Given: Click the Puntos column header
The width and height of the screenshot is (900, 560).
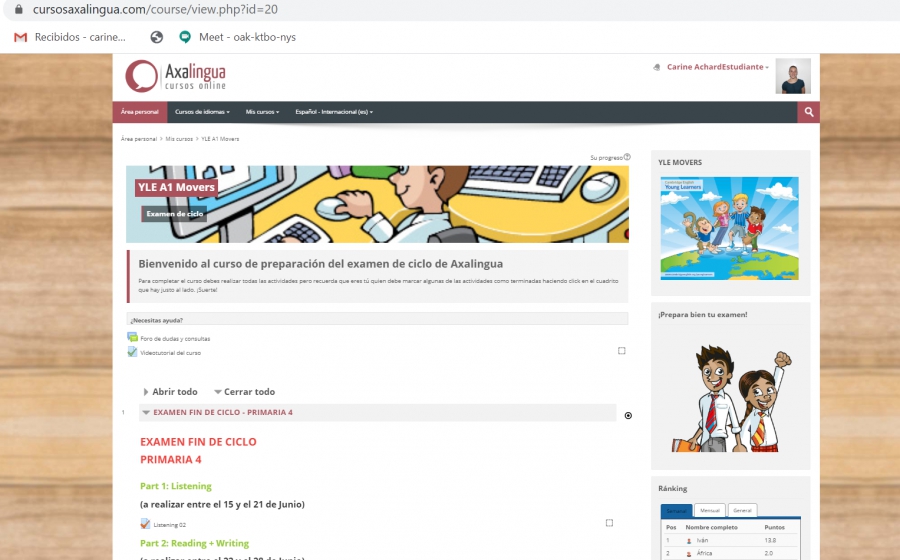Looking at the screenshot, I should (774, 527).
